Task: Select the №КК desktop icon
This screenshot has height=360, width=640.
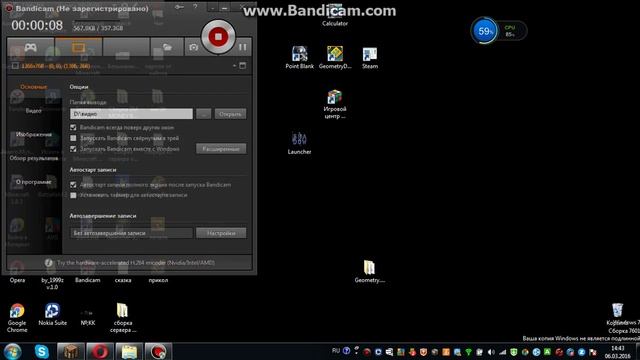Action: point(87,317)
